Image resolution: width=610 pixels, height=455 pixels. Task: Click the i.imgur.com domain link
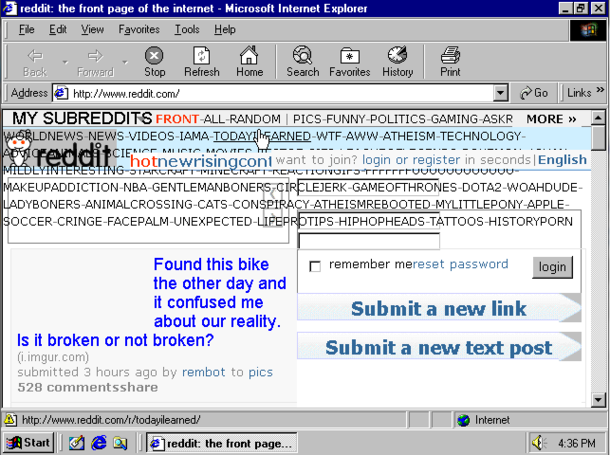pyautogui.click(x=53, y=357)
